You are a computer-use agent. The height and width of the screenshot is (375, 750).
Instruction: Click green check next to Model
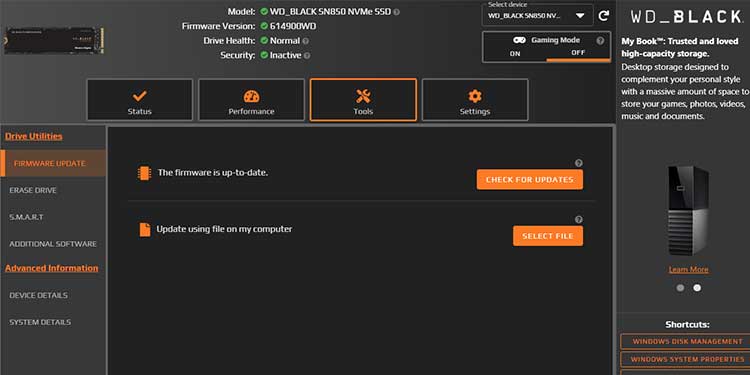[264, 11]
